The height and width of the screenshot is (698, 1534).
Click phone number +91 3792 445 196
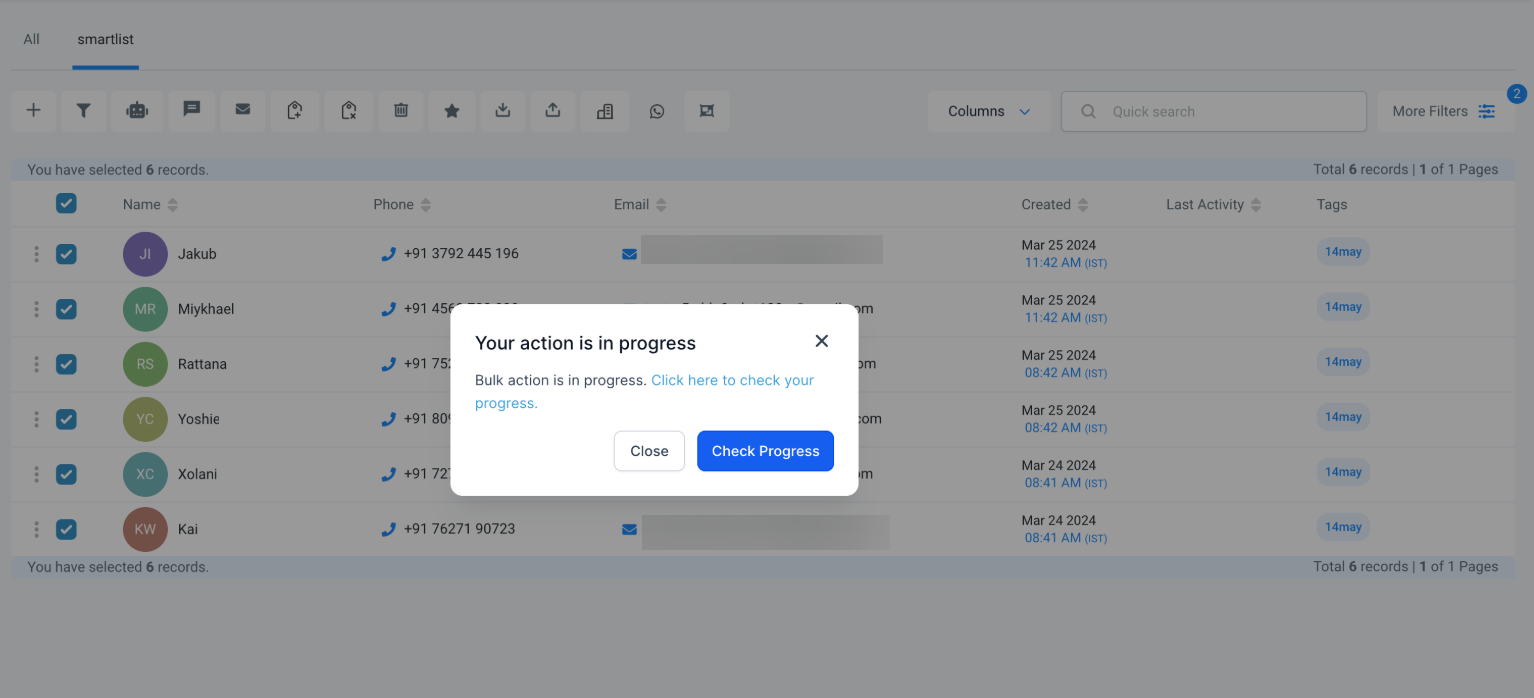pyautogui.click(x=461, y=254)
